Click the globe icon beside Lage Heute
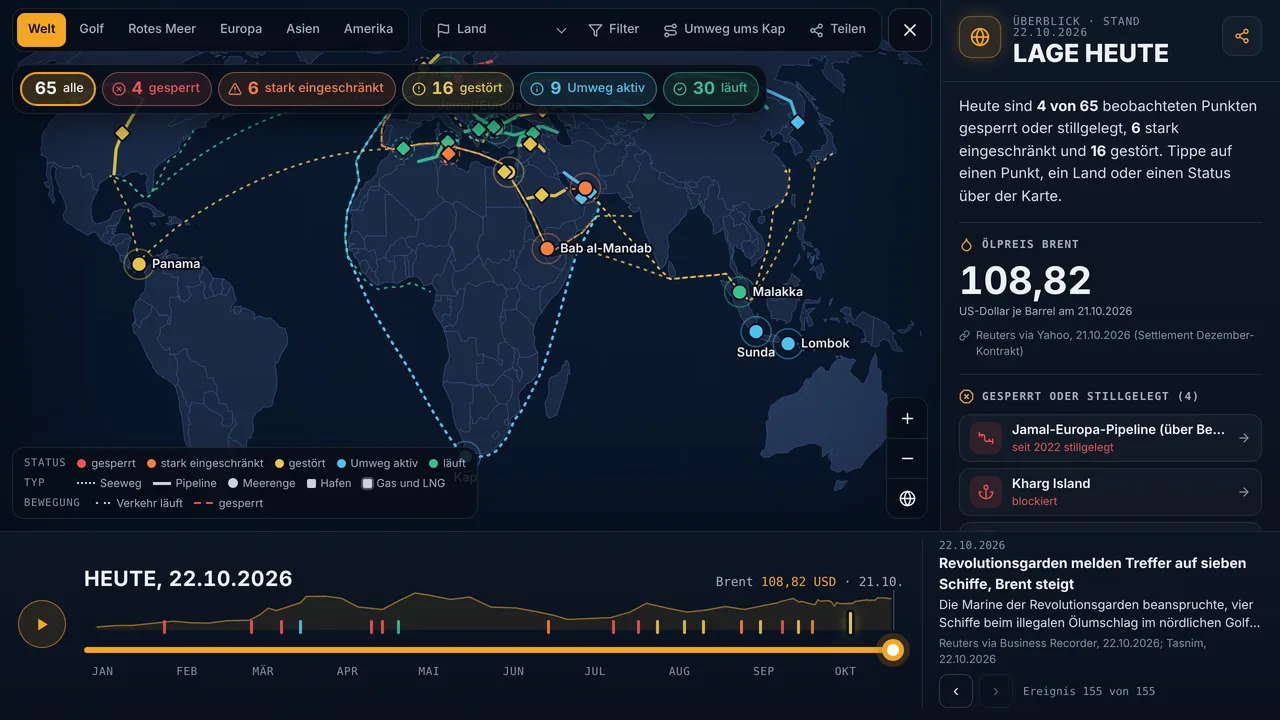 979,37
